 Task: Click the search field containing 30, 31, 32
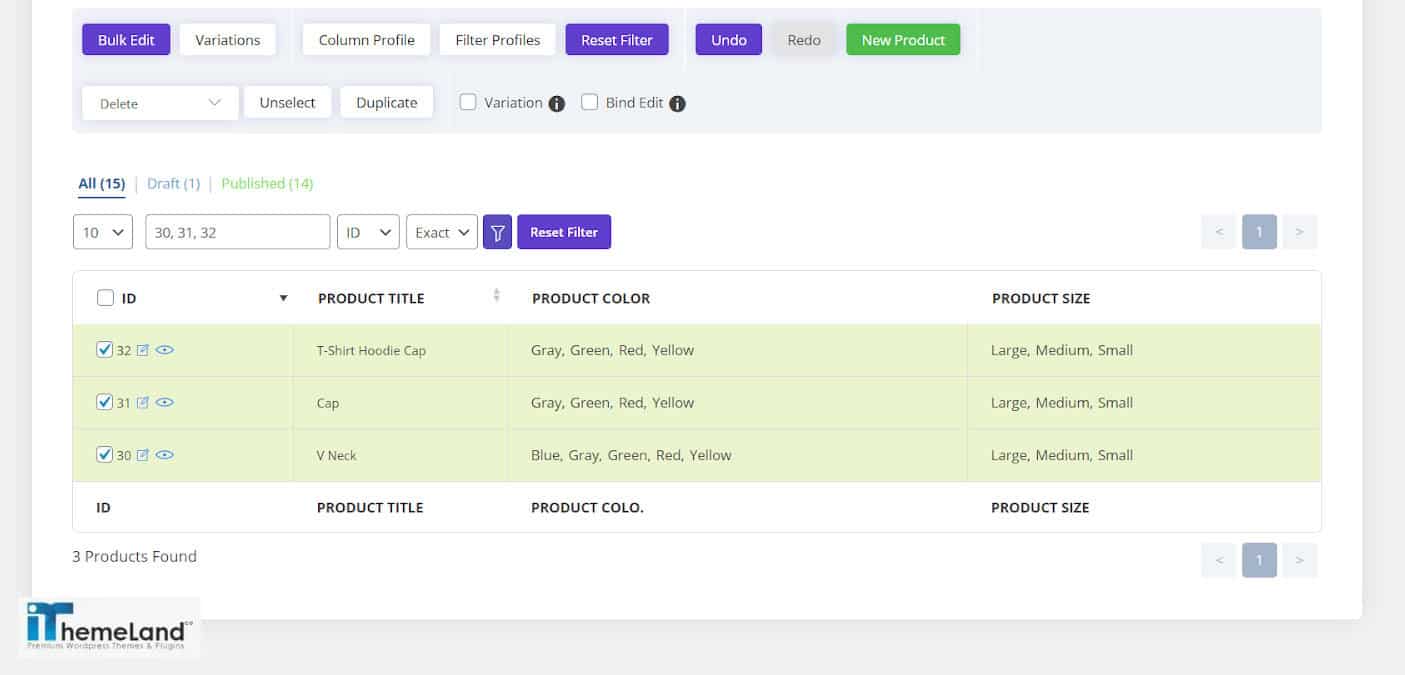click(237, 232)
